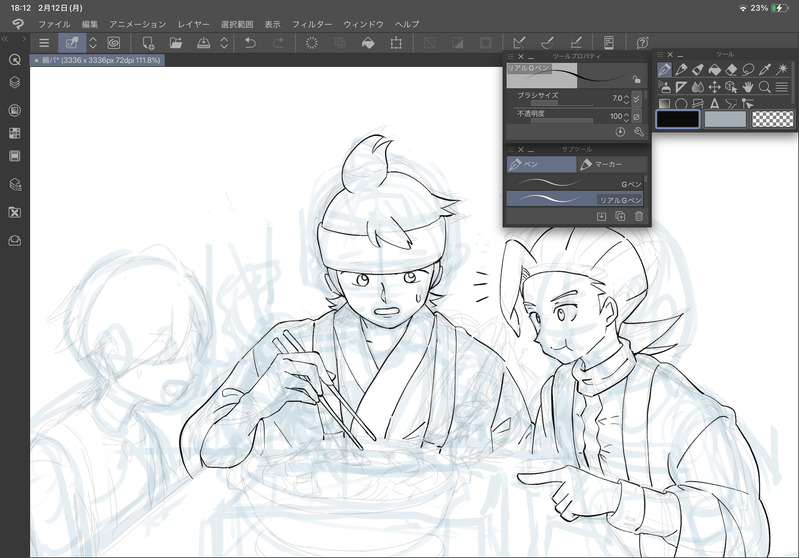Screen dimensions: 799x558
Task: Toggle opacity dynamics button
Action: tap(636, 117)
